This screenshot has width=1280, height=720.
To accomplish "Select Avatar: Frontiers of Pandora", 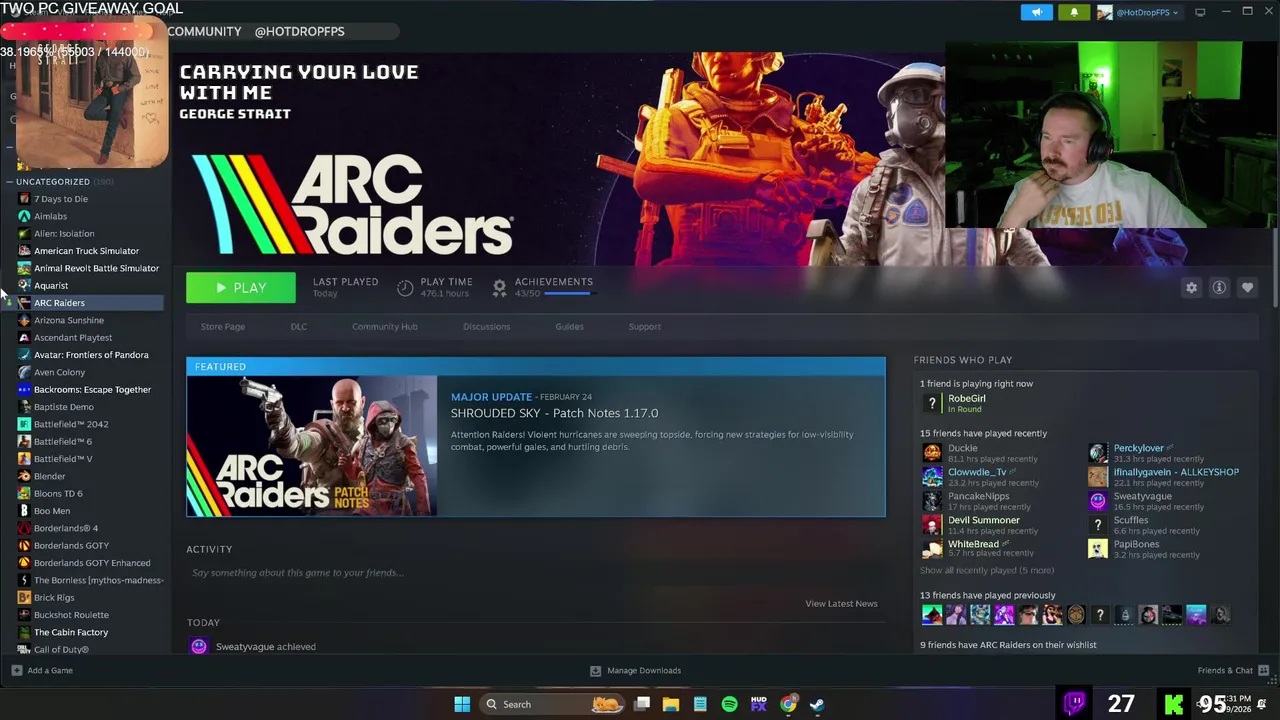I will point(90,355).
